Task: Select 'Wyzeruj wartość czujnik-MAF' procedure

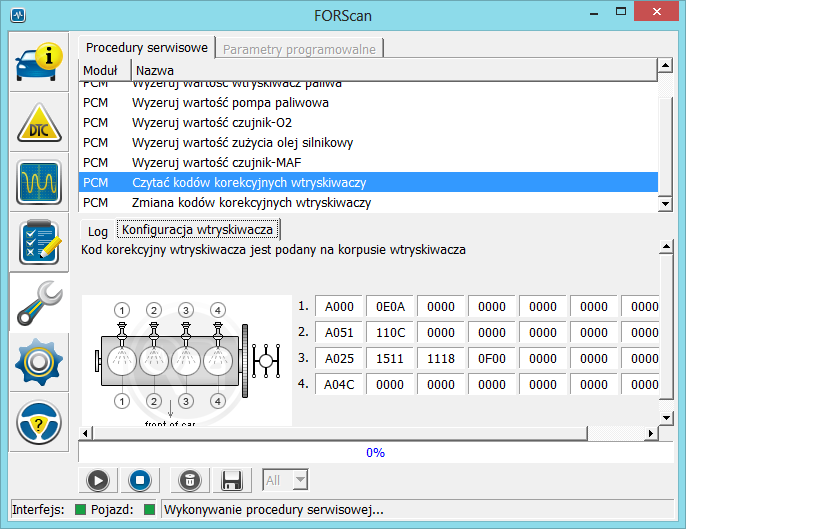Action: [x=230, y=163]
